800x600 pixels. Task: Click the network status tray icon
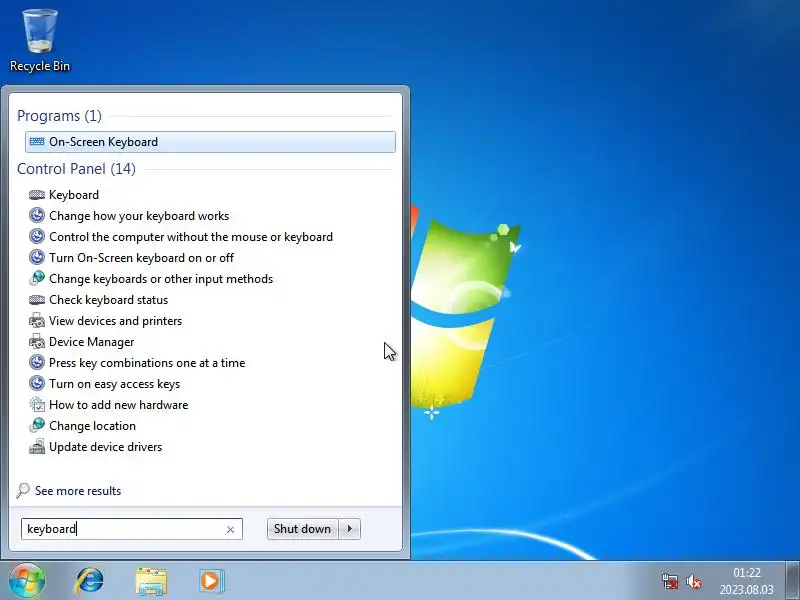[x=669, y=581]
